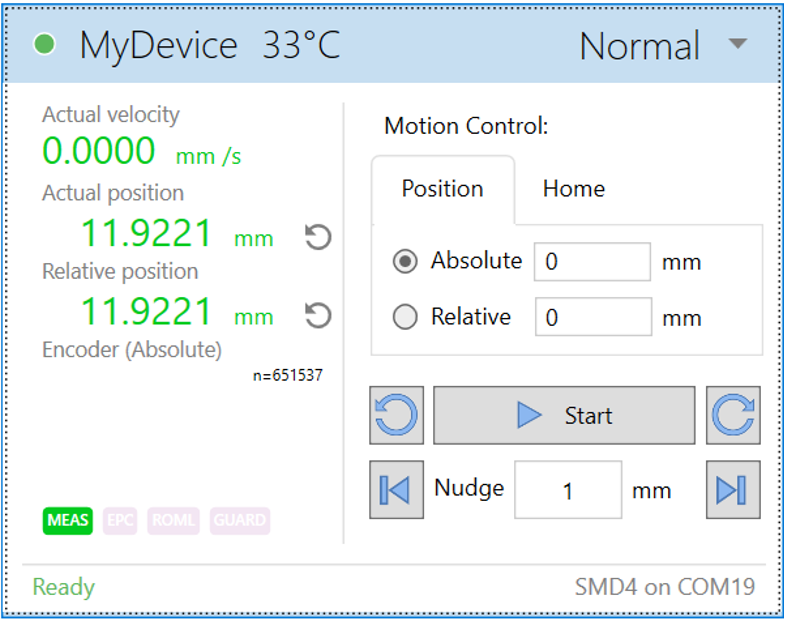The width and height of the screenshot is (787, 619).
Task: Reset the Actual position value
Action: coord(318,238)
